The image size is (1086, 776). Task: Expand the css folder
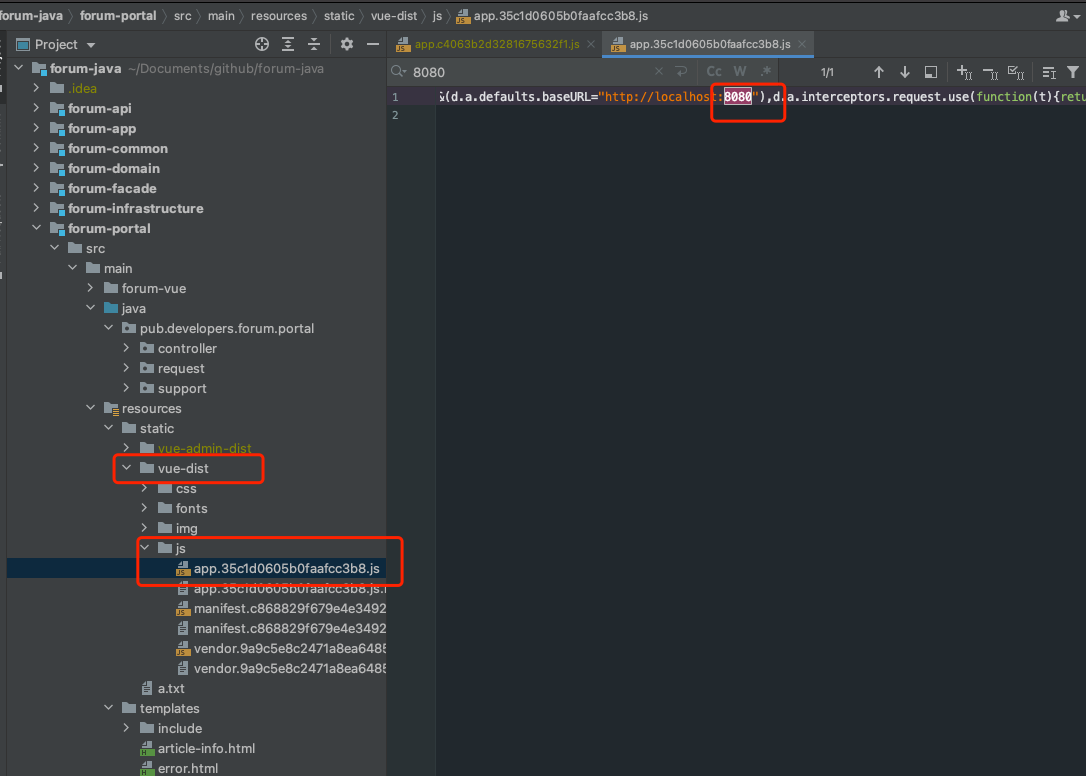click(x=144, y=488)
